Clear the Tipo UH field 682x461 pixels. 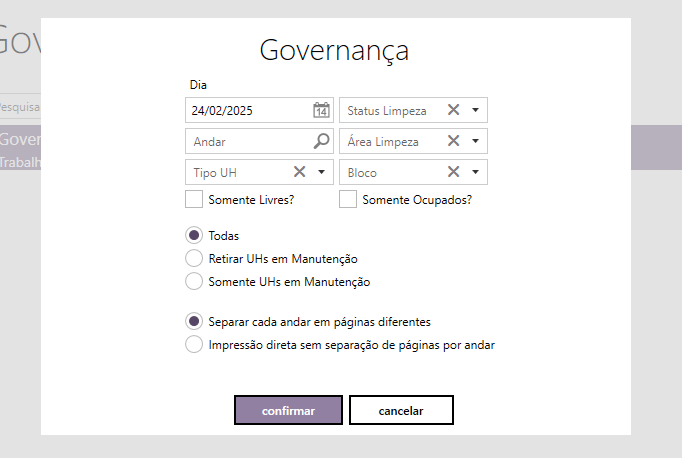(x=299, y=172)
